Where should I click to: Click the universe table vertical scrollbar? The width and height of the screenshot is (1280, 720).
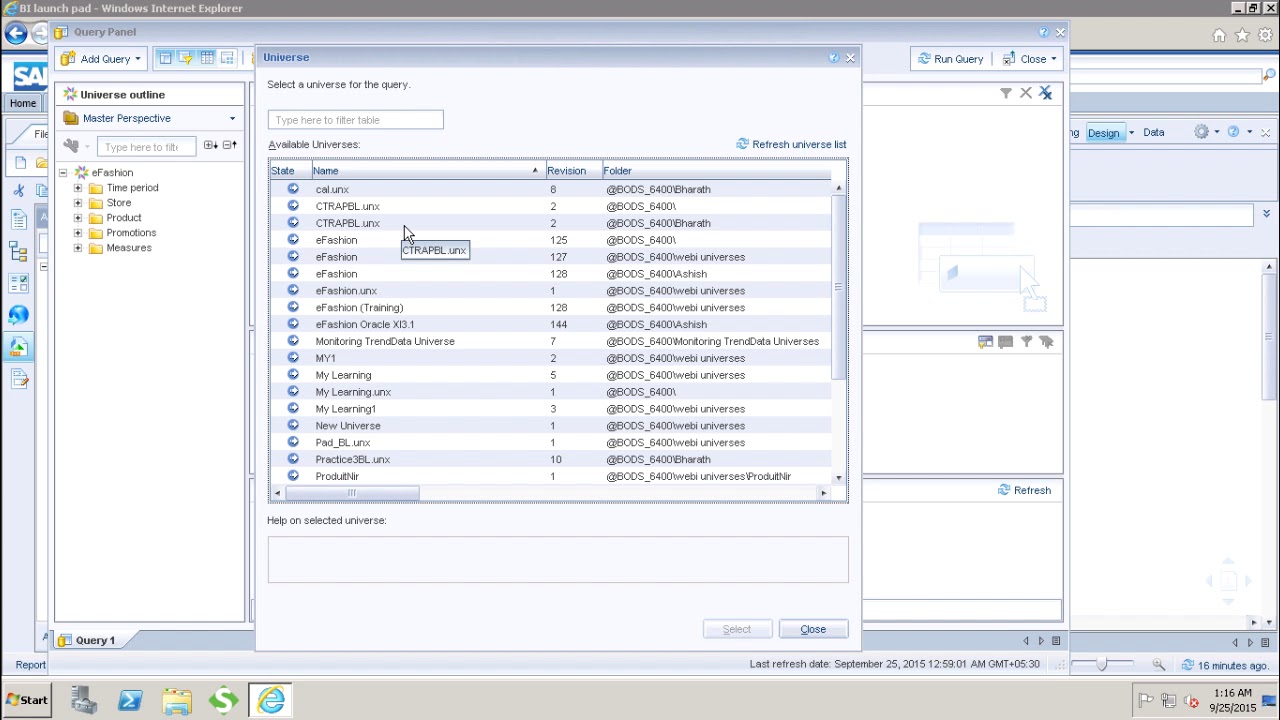[838, 288]
